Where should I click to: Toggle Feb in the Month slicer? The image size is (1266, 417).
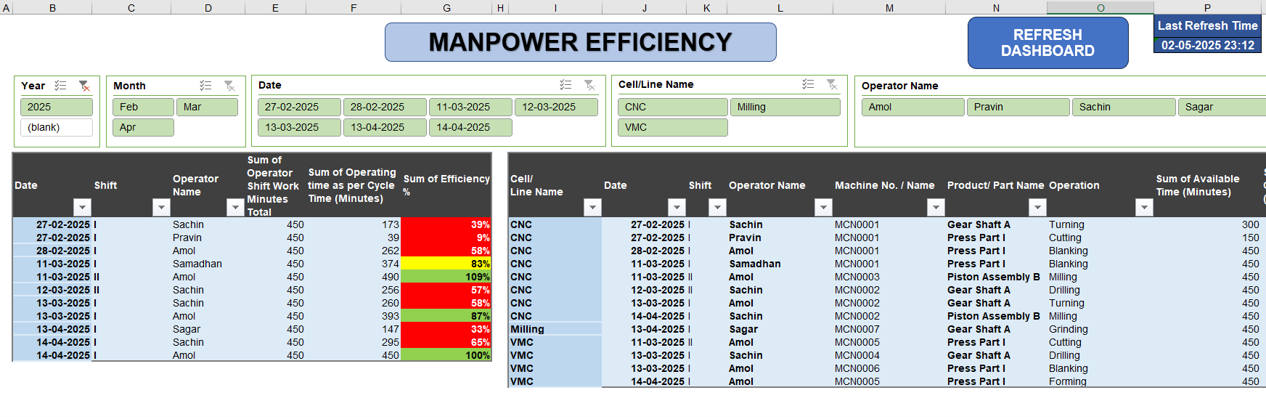(144, 107)
